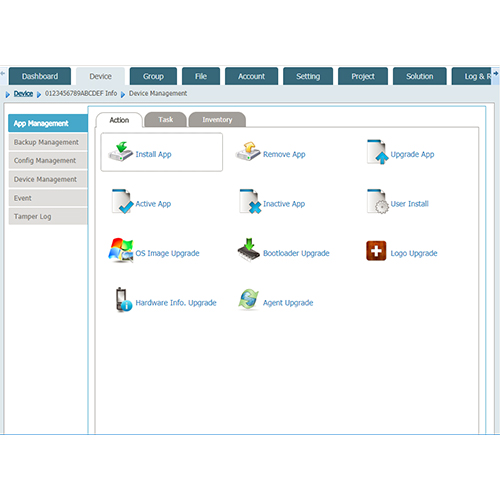Select the Logo Upgrade plus icon
The width and height of the screenshot is (500, 500).
pos(376,251)
